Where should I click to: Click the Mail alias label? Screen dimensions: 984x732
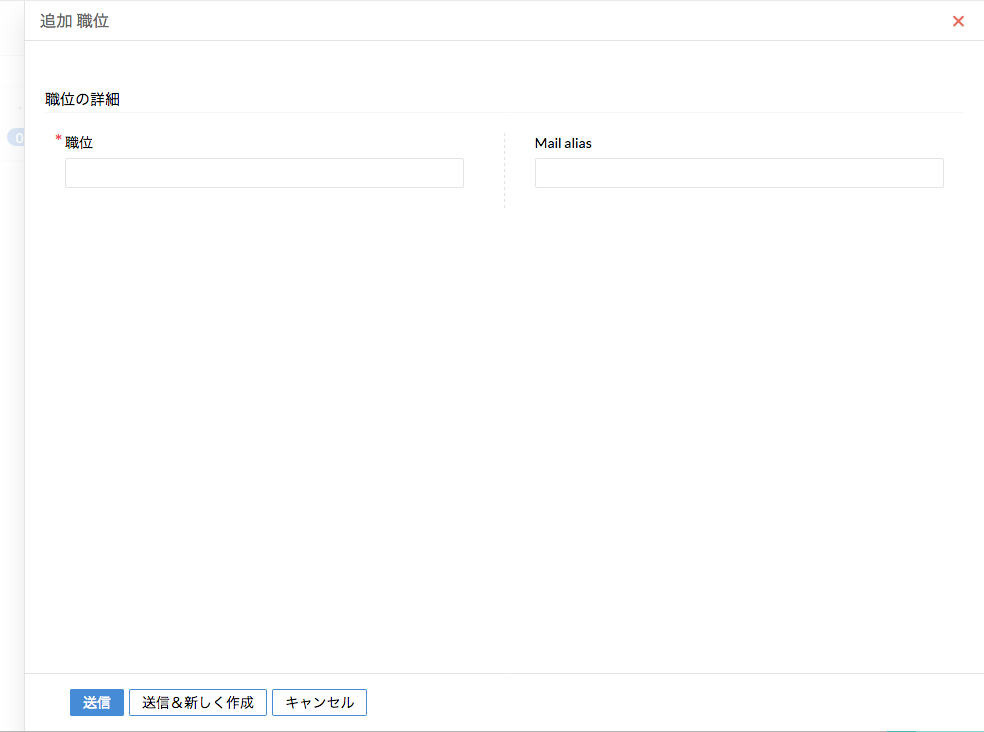click(x=563, y=143)
